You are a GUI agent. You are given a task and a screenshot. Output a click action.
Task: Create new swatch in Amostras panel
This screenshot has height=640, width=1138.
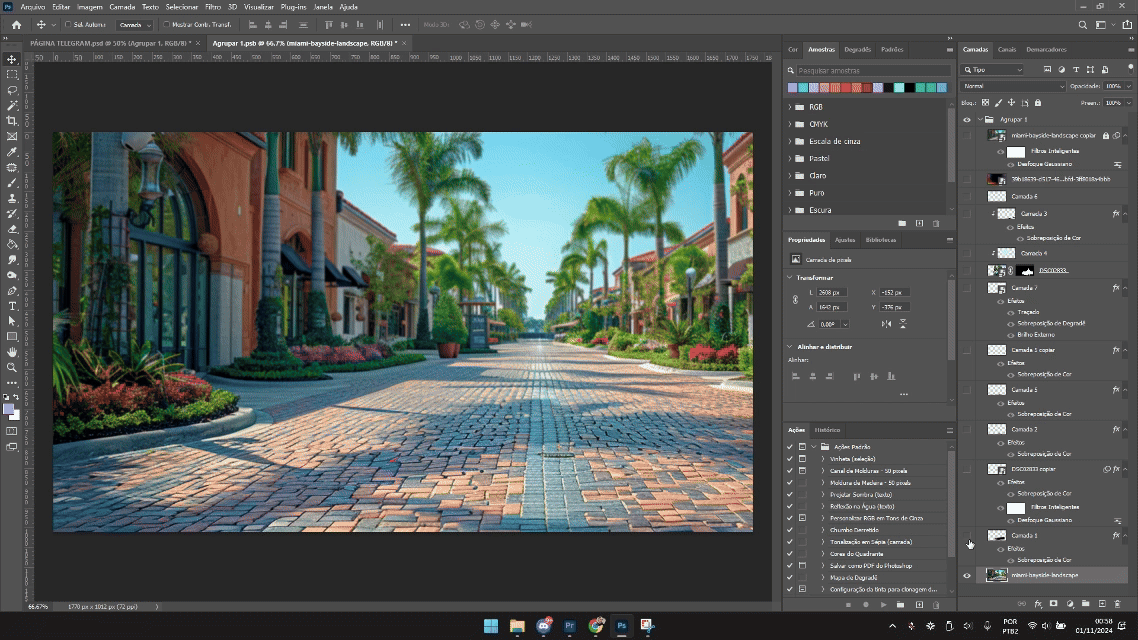[919, 223]
